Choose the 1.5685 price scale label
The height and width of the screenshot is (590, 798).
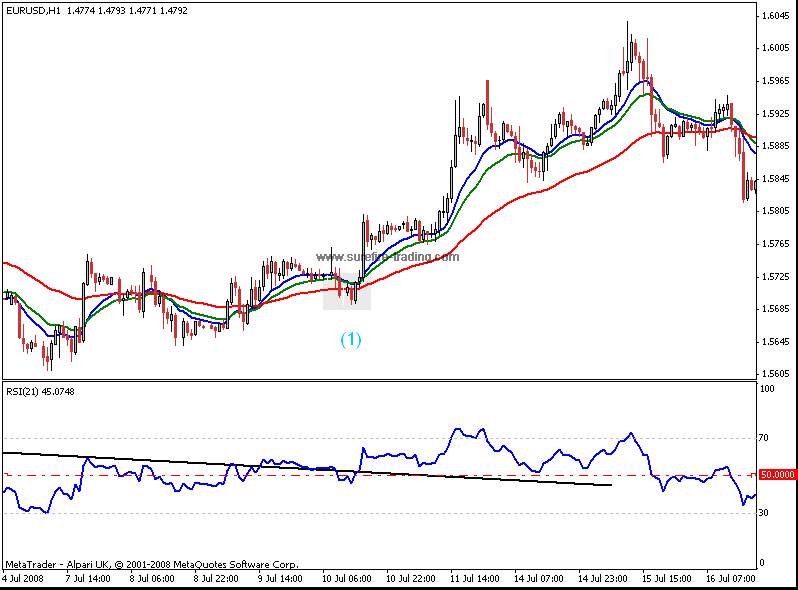776,308
